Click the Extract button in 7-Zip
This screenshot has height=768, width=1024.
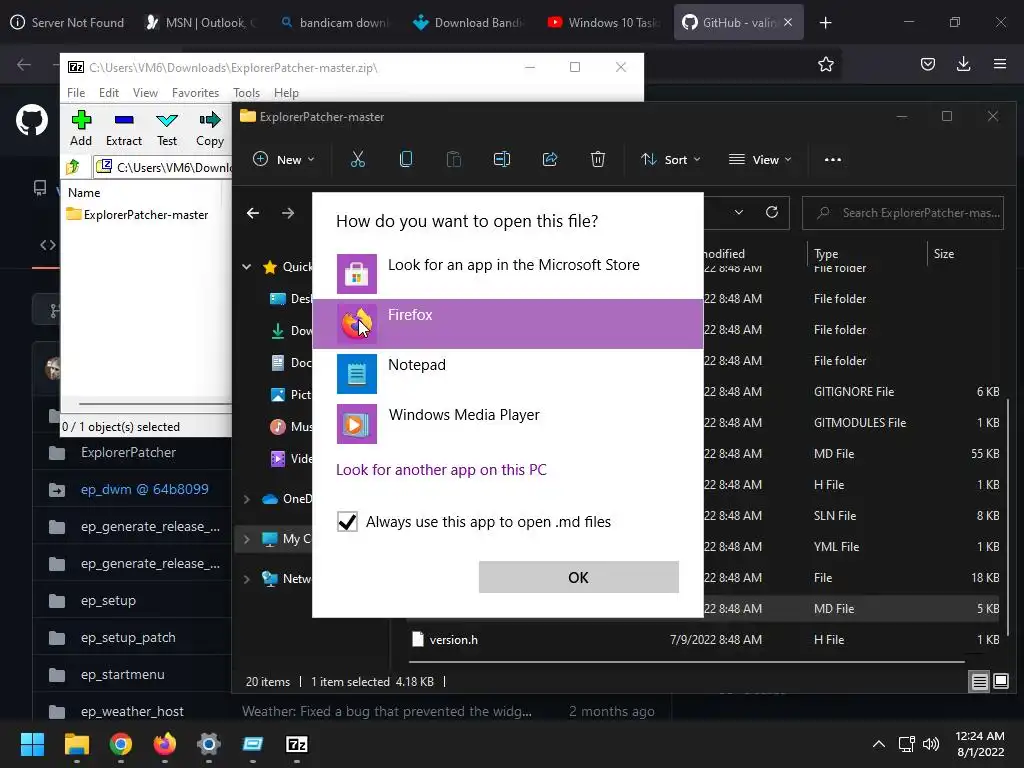(x=123, y=128)
